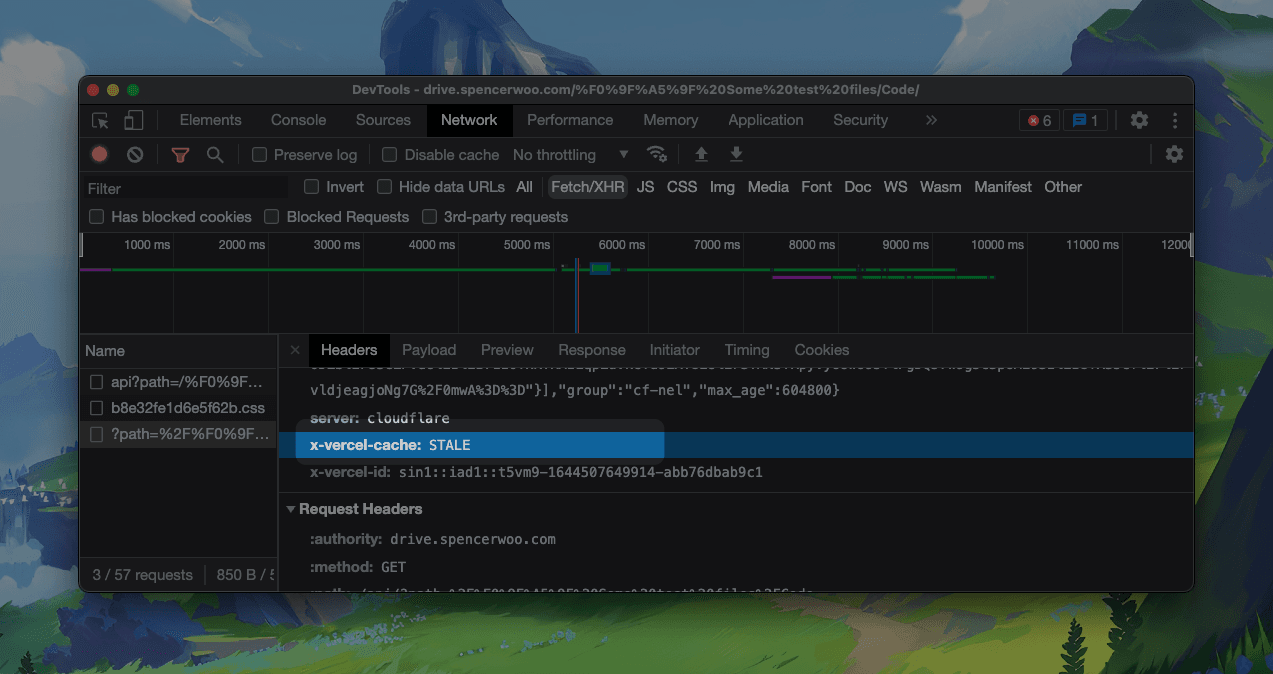The height and width of the screenshot is (674, 1273).
Task: Import HAR file with upload arrow
Action: tap(701, 154)
